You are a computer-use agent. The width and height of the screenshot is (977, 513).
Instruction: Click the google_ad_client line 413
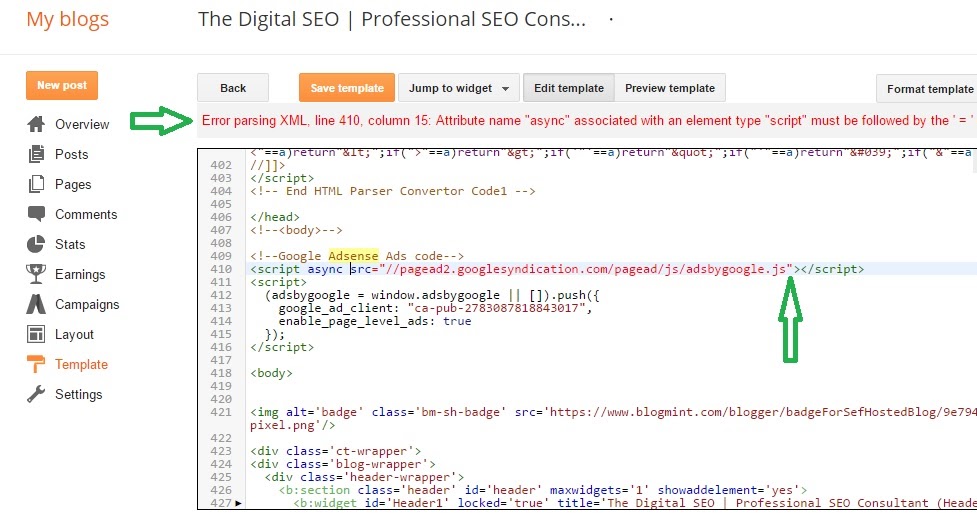point(435,308)
